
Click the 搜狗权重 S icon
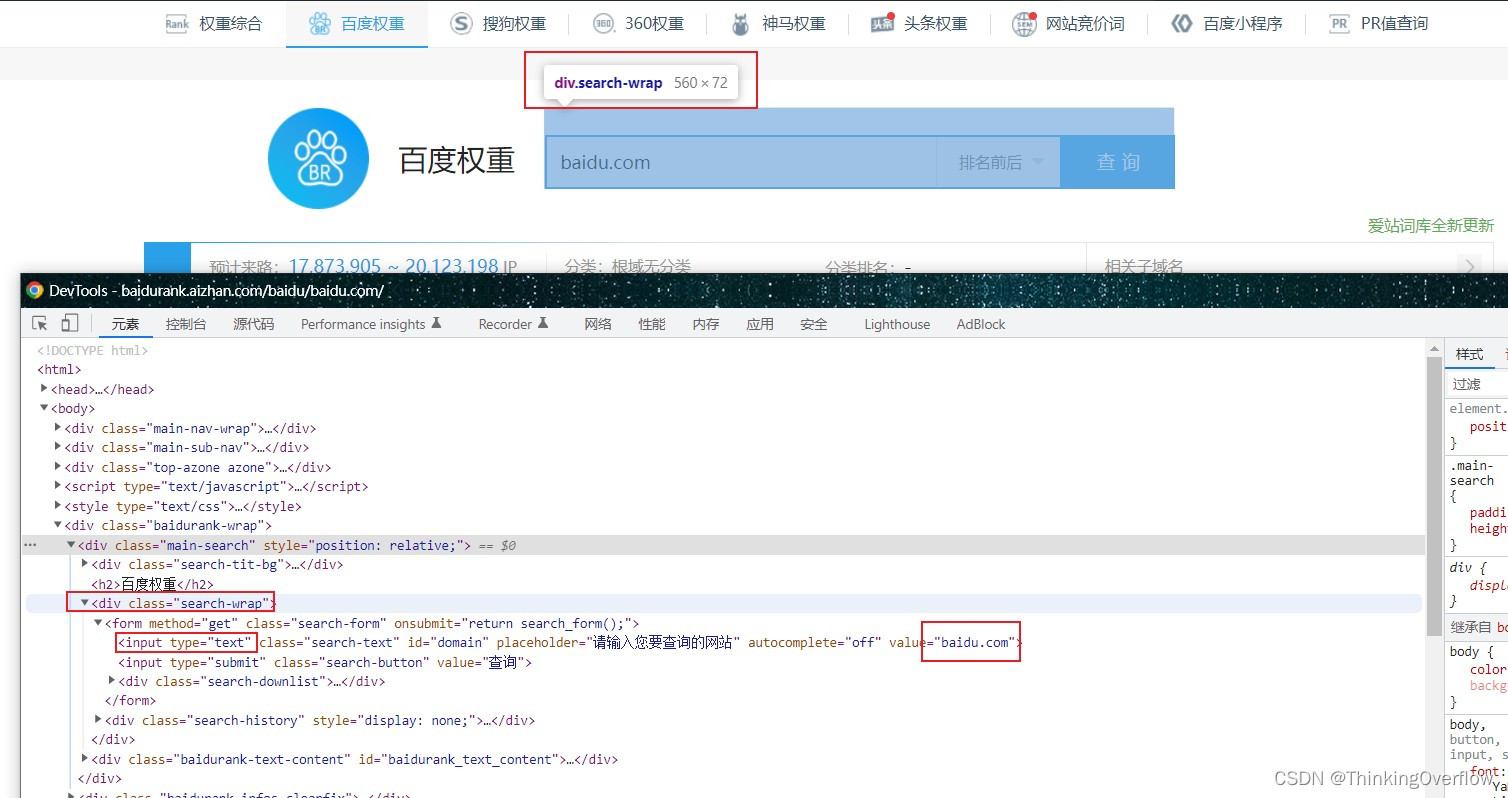point(460,24)
